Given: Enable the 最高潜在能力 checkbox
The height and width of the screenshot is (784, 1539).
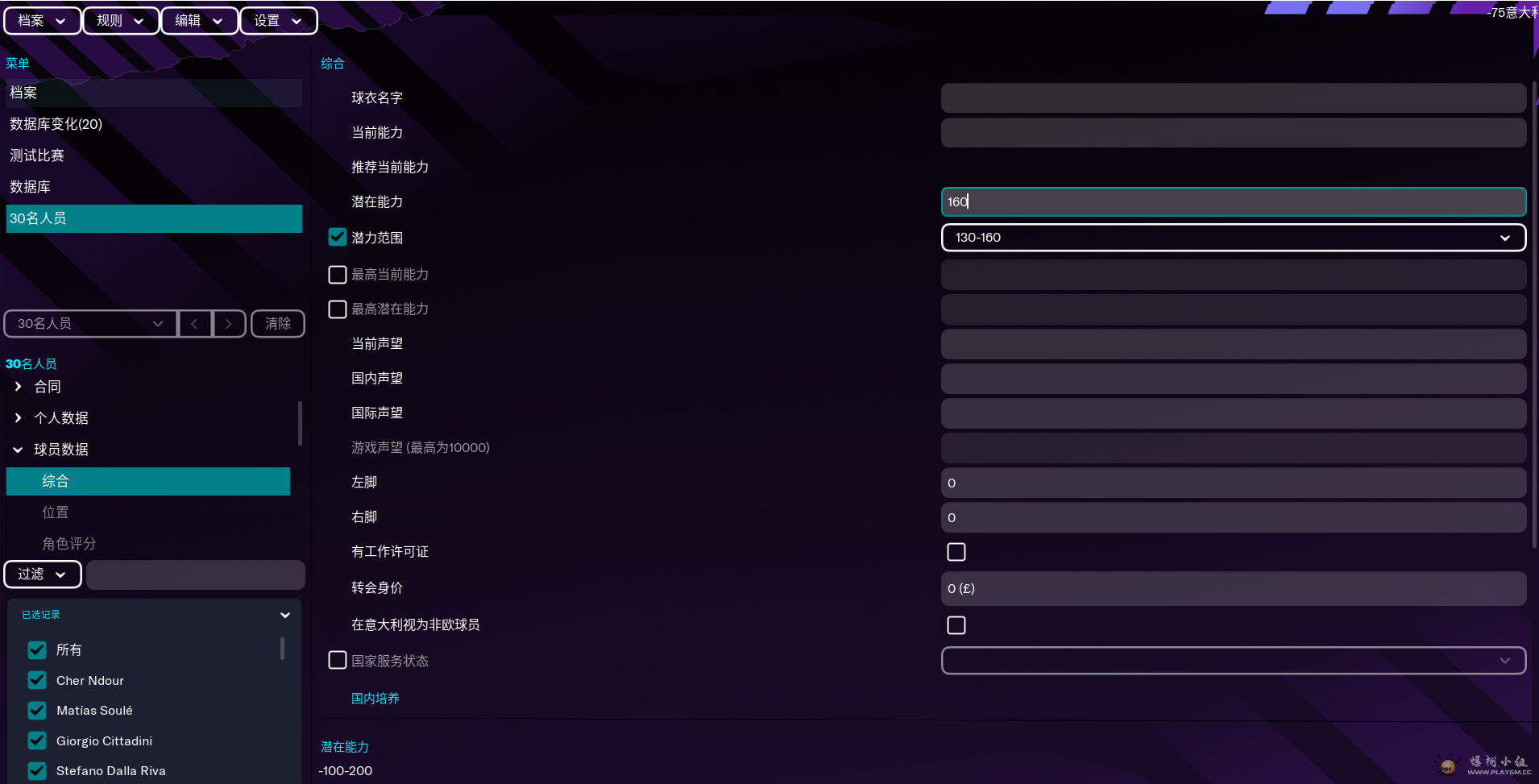Looking at the screenshot, I should (x=338, y=309).
